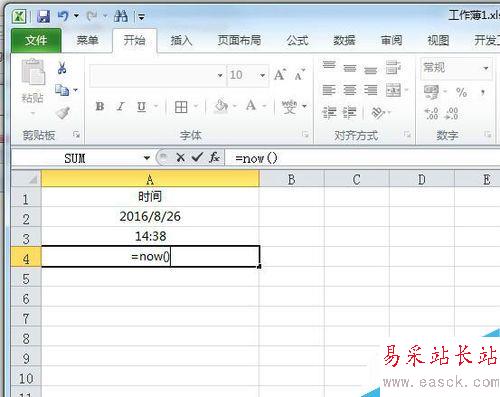Open the underline style dropdown arrow
This screenshot has height=397, width=500.
tap(156, 107)
